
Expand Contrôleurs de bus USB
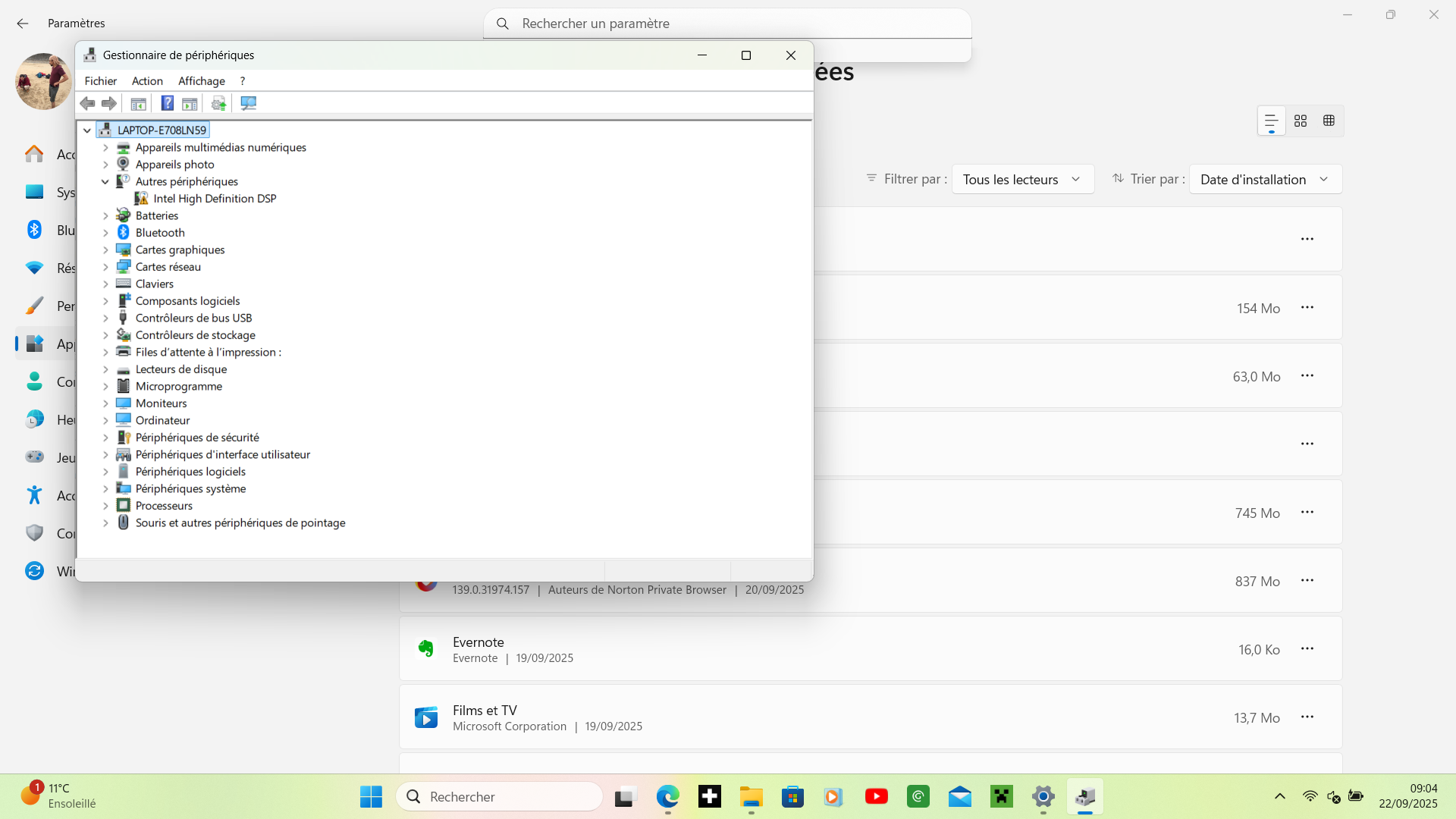pyautogui.click(x=105, y=318)
